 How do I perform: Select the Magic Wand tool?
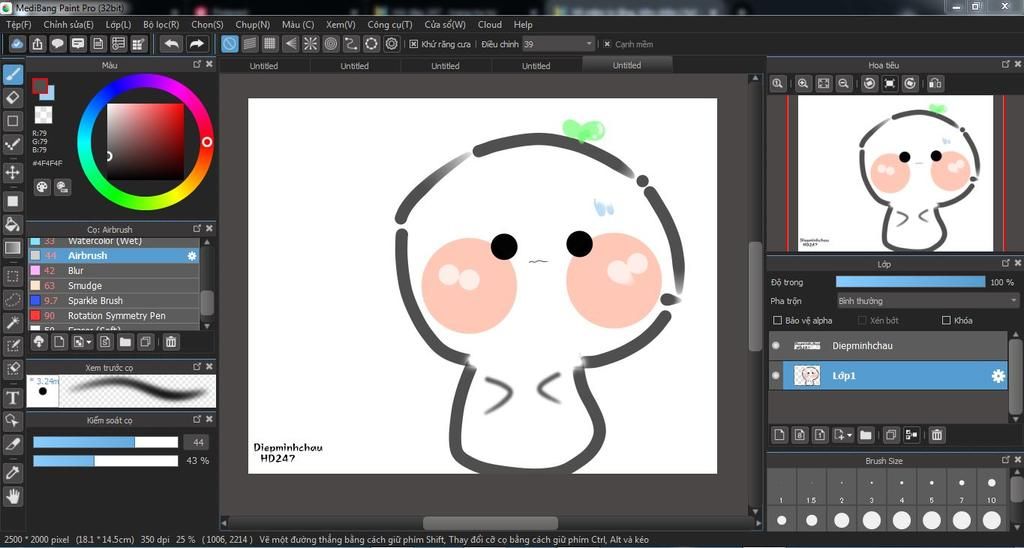coord(12,322)
